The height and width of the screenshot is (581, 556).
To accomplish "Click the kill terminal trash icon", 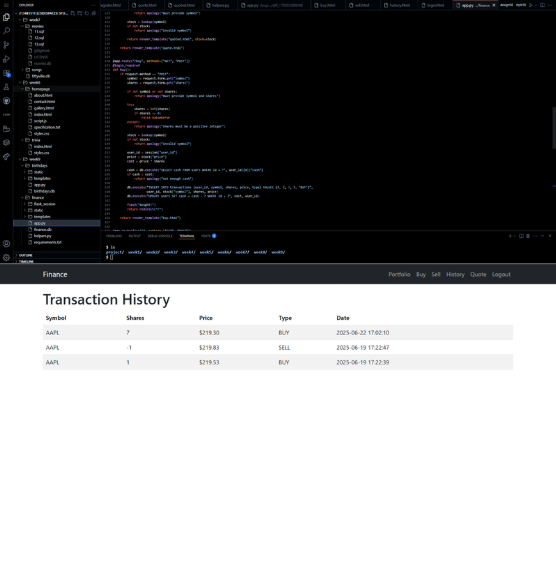I will [528, 236].
